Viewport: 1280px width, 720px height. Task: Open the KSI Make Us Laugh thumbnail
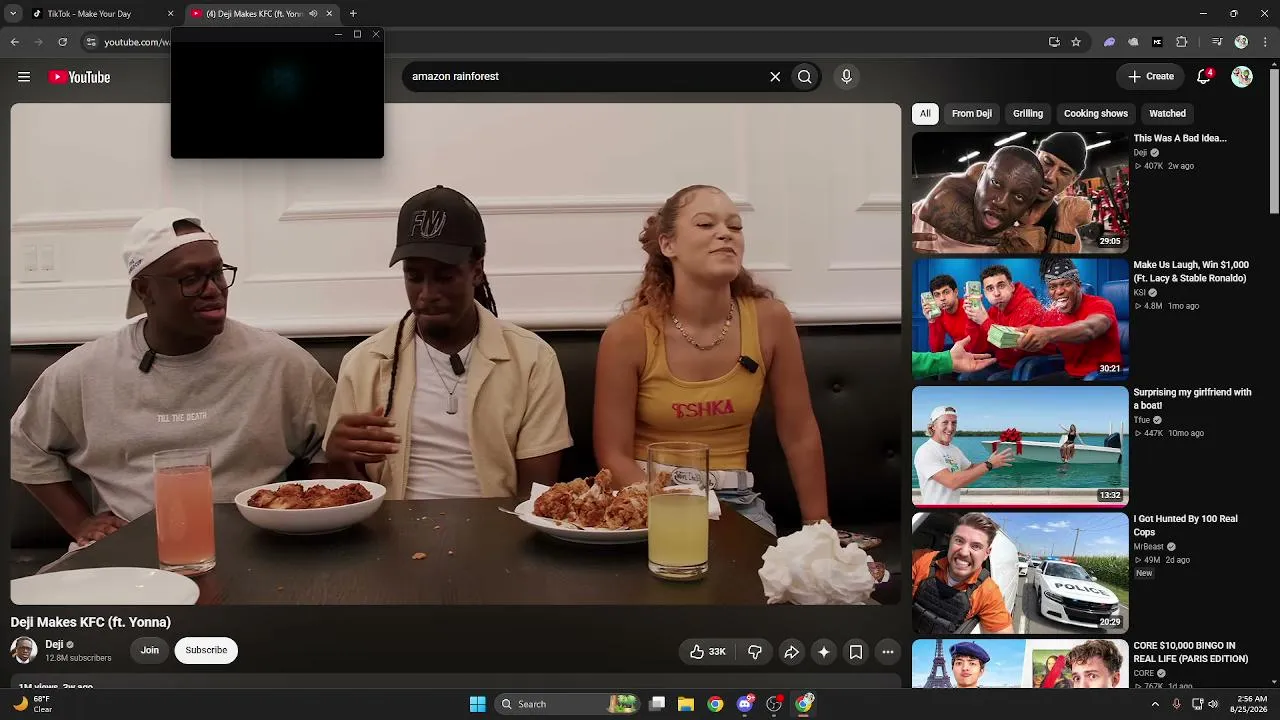coord(1020,318)
